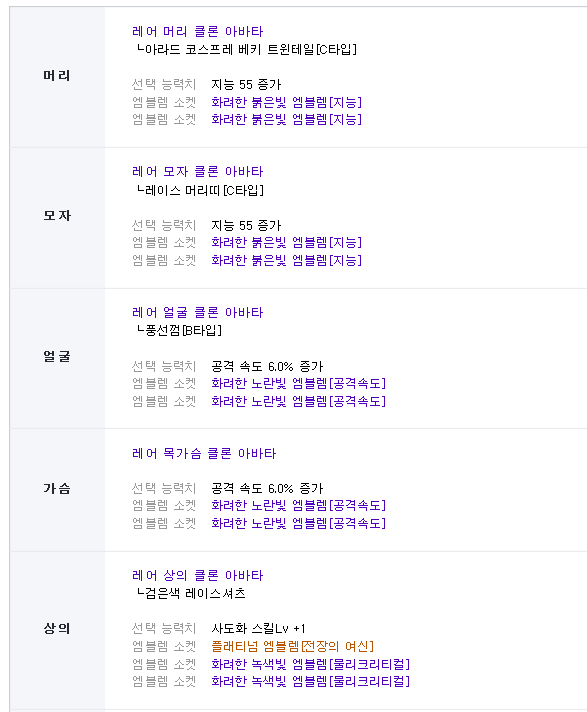This screenshot has width=587, height=712.
Task: Click second 붉은빛 엠블렘[지능] in 머리 row
Action: pos(286,119)
